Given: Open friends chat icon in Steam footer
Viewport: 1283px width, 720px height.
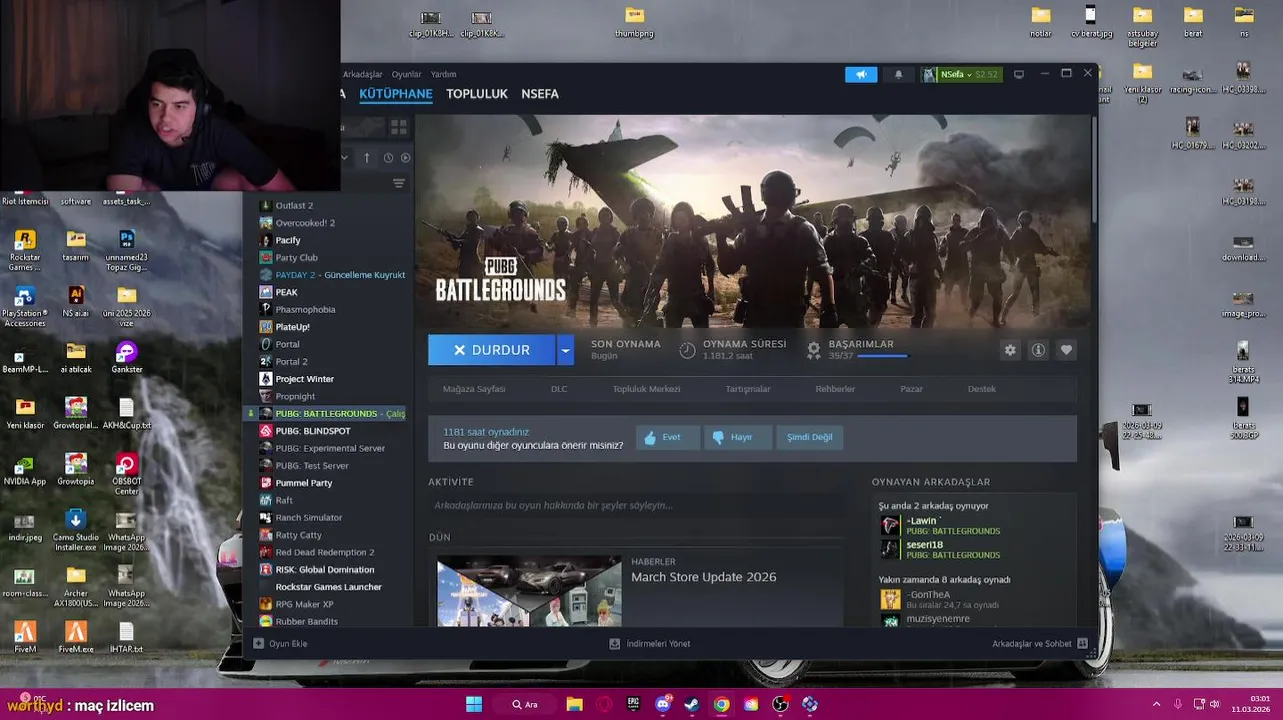Looking at the screenshot, I should (1082, 644).
